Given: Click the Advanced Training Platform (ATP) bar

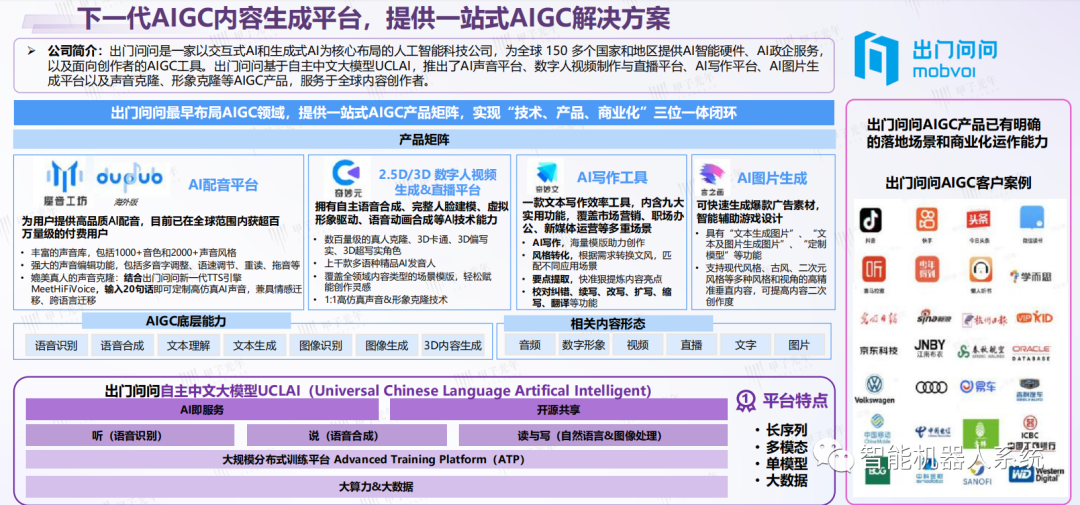Looking at the screenshot, I should tap(377, 460).
